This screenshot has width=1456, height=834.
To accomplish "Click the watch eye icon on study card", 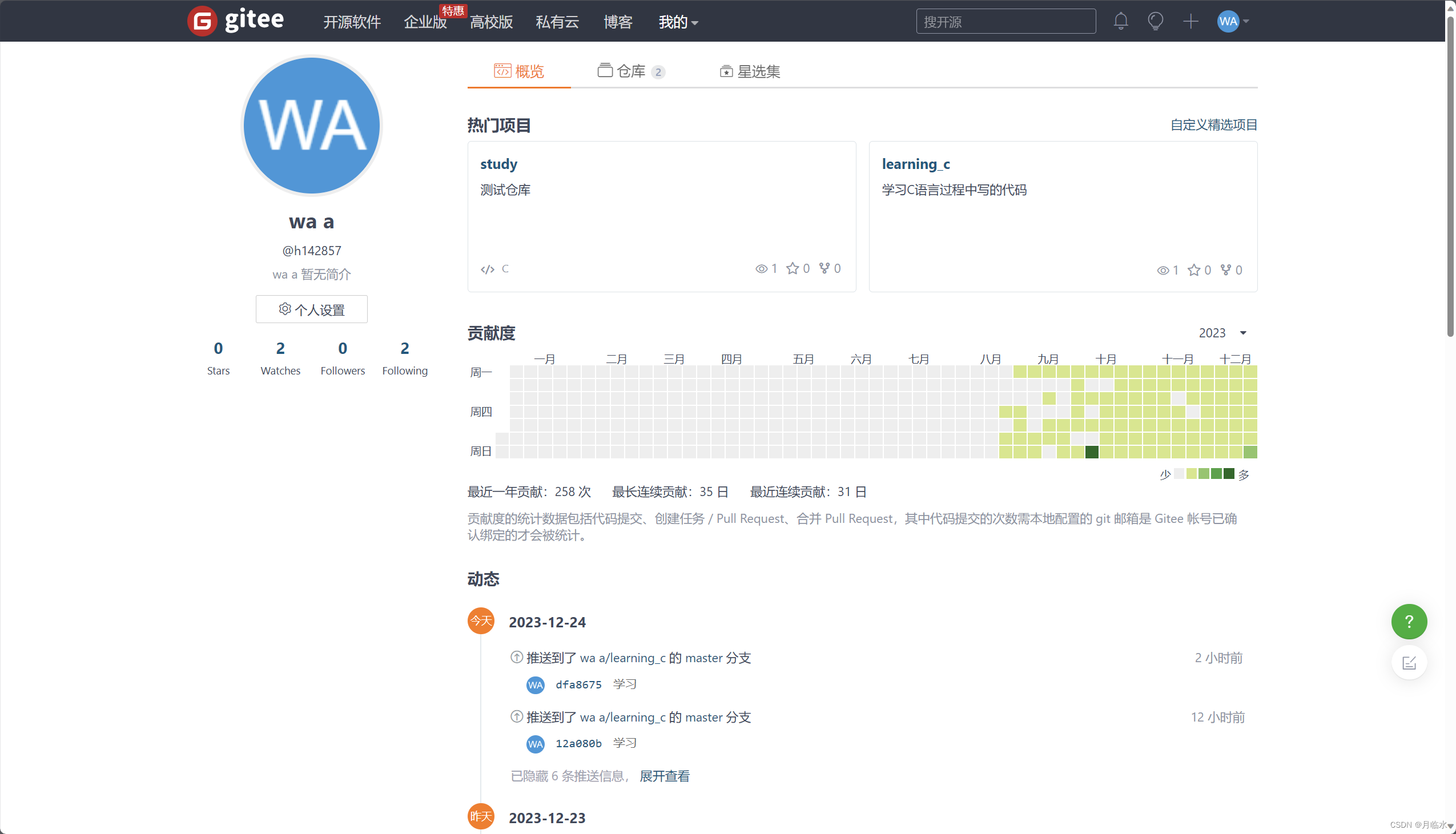I will click(761, 269).
